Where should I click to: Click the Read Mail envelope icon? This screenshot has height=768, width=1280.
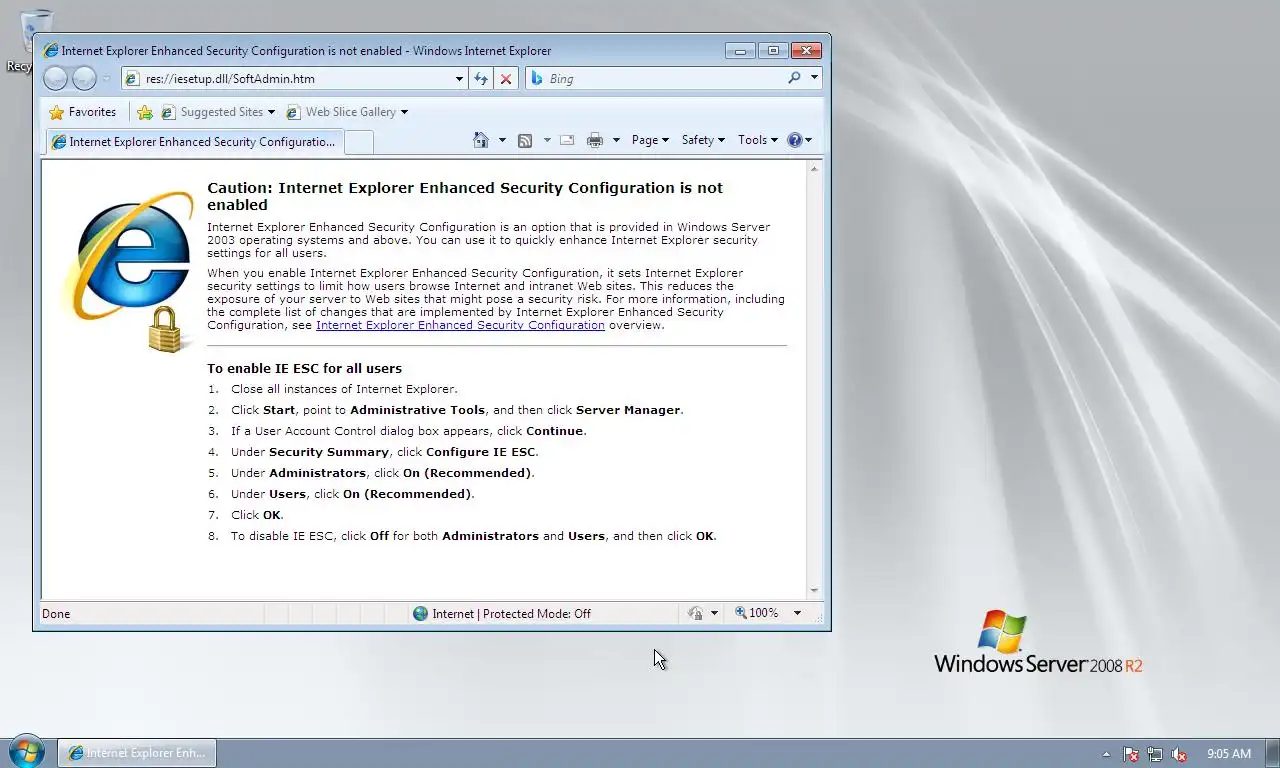[x=567, y=140]
